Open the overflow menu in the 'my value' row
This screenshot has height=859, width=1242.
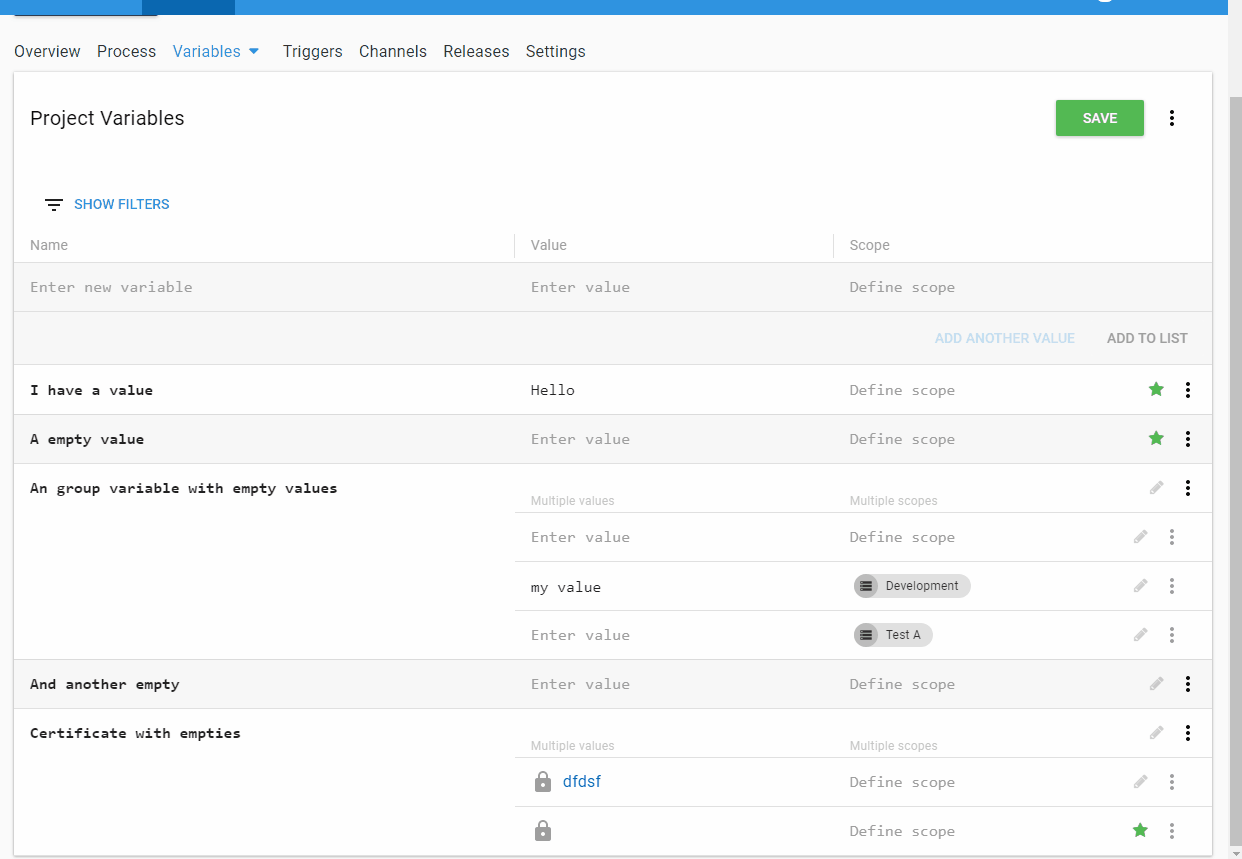(1172, 586)
